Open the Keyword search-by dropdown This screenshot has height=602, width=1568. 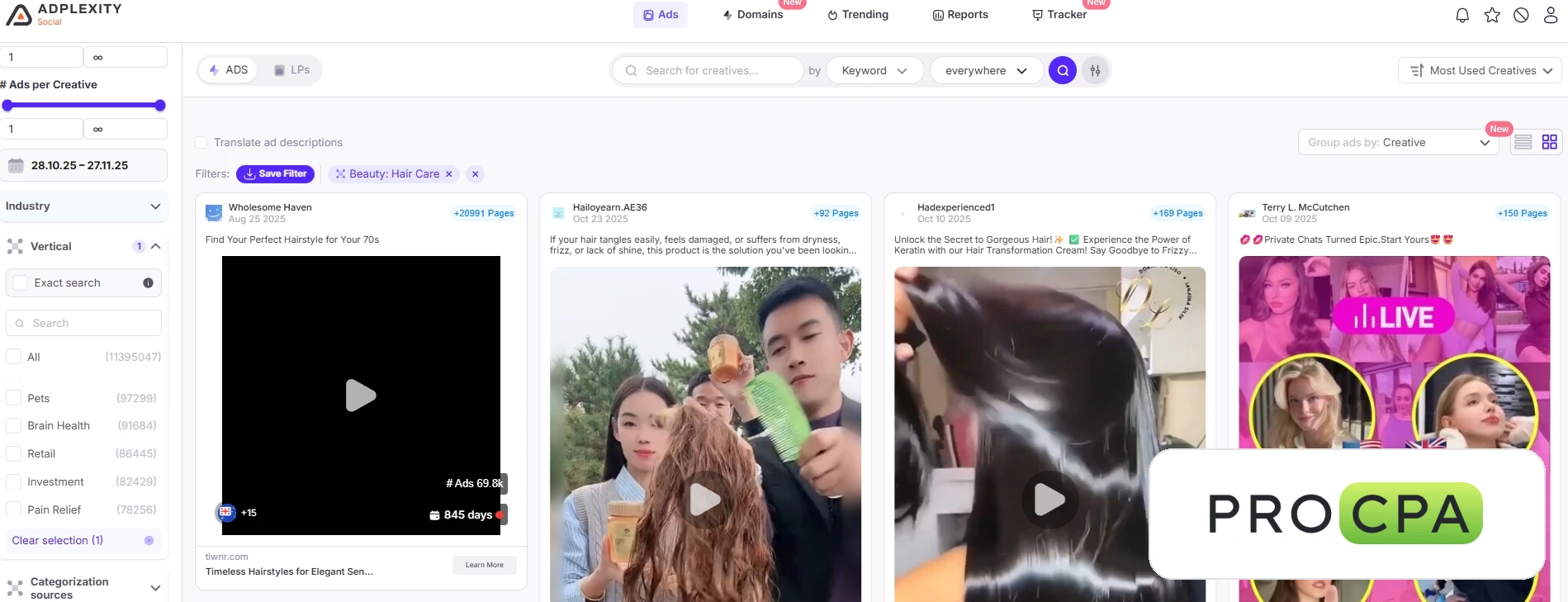pyautogui.click(x=874, y=70)
